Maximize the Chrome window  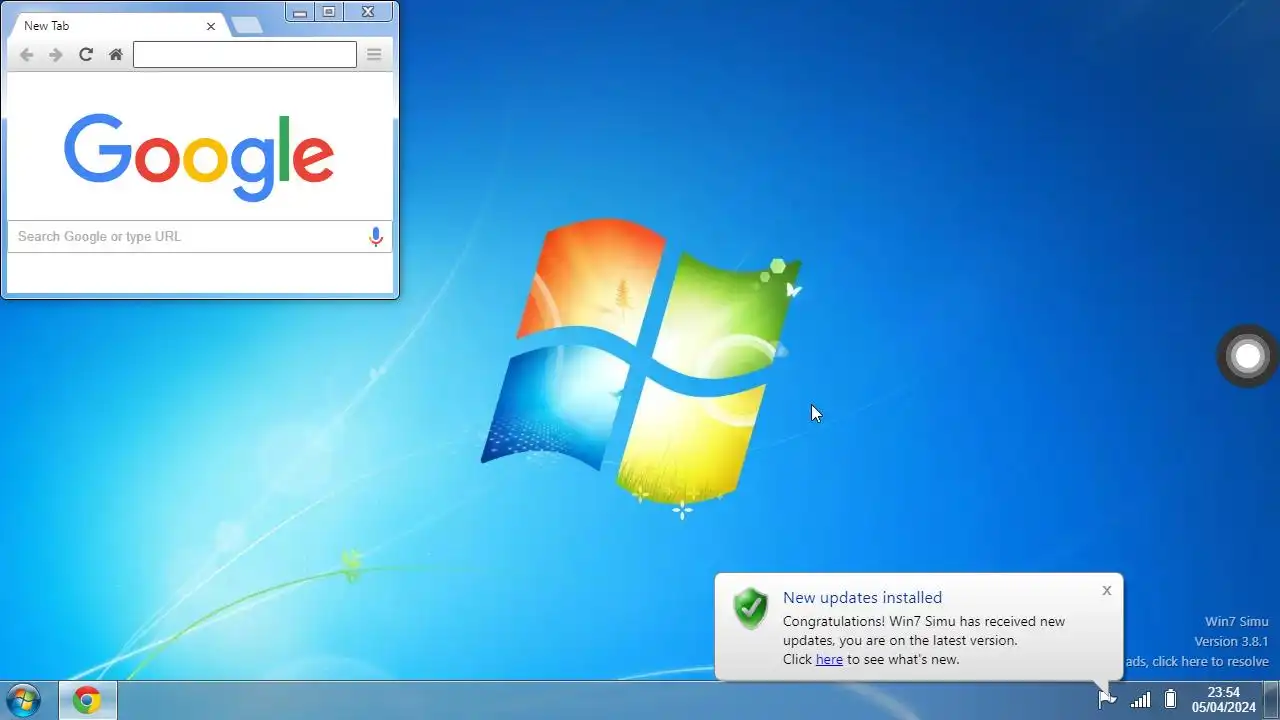tap(329, 12)
